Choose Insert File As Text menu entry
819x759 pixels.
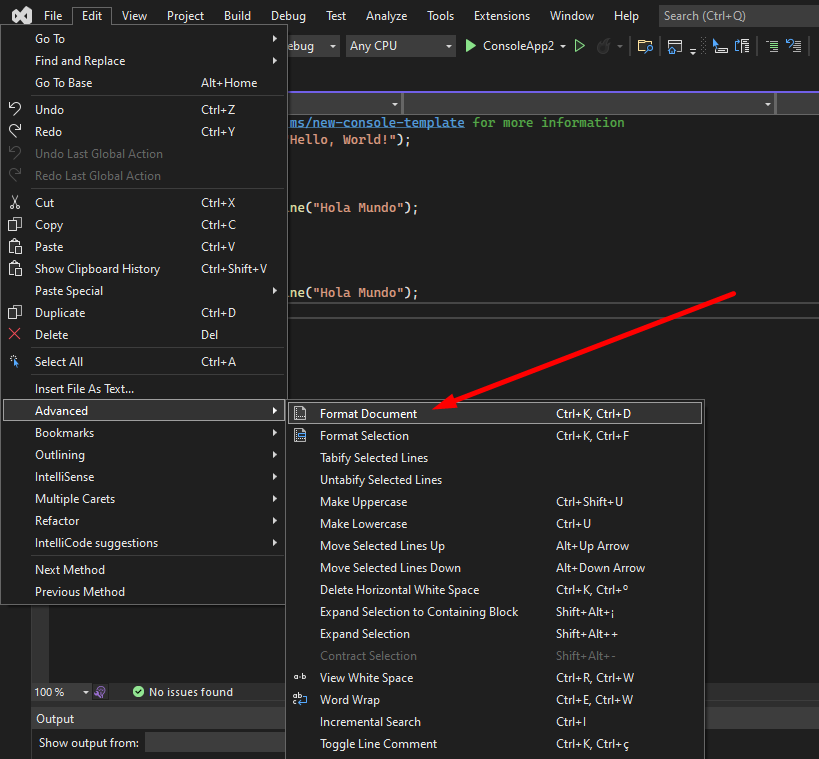tap(84, 389)
